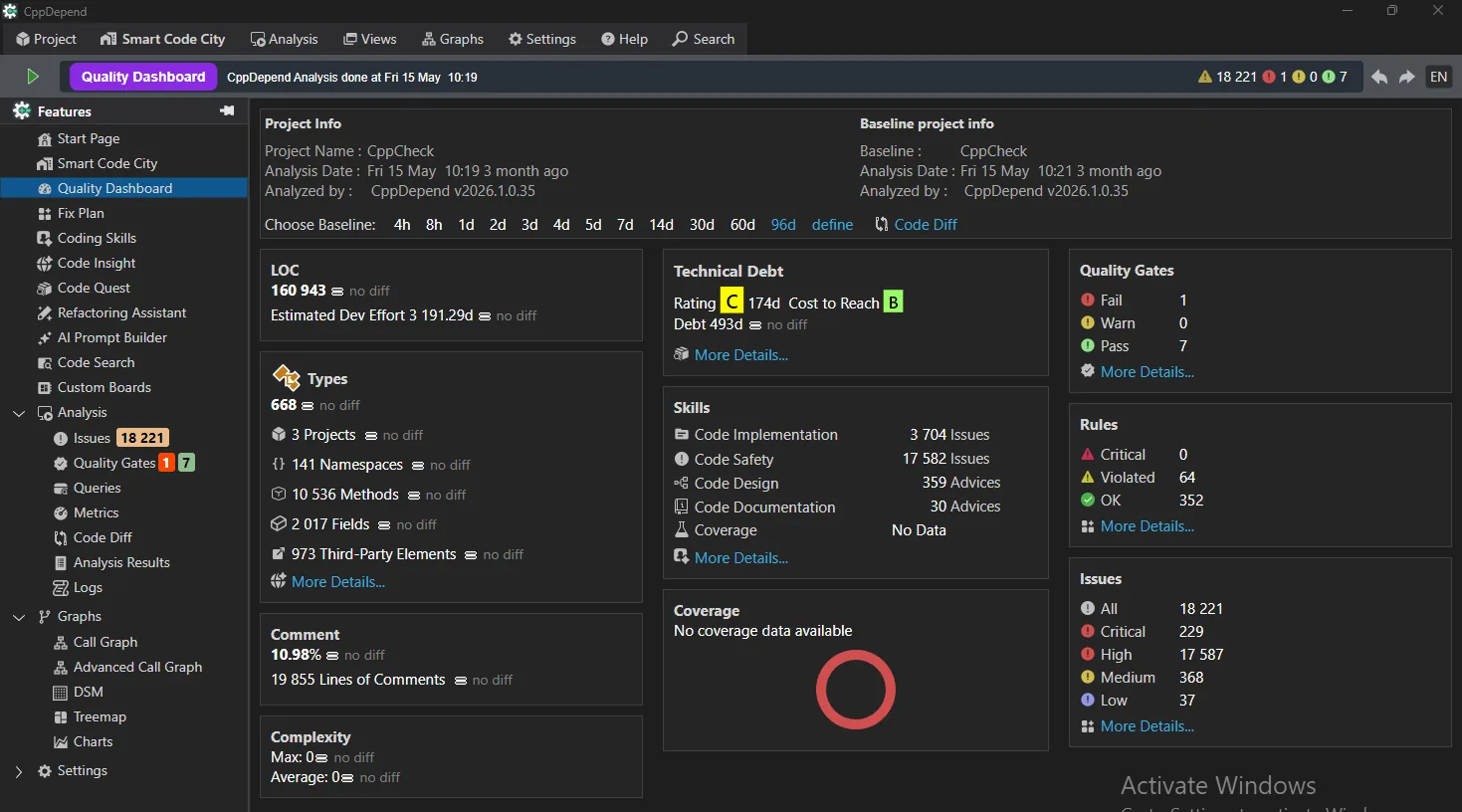The image size is (1462, 812).
Task: Collapse the Graphs tree section
Action: (x=19, y=617)
